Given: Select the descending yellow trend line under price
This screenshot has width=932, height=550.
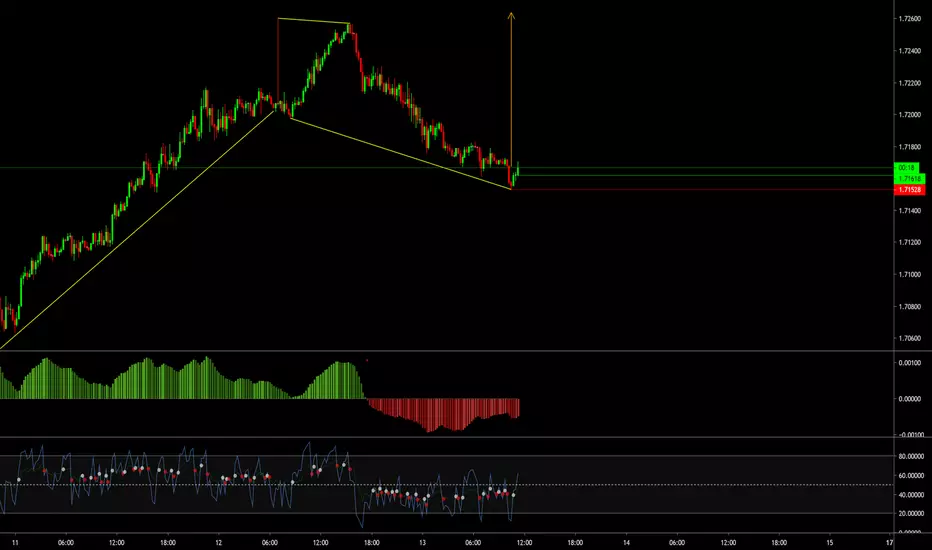Looking at the screenshot, I should pos(401,154).
